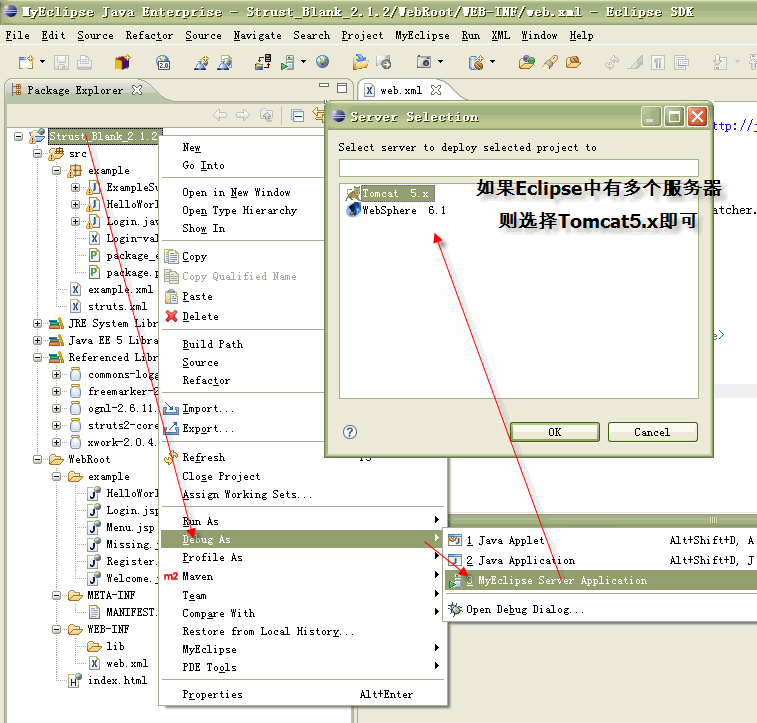Viewport: 757px width, 723px height.
Task: Close the web.xml editor tab
Action: 436,90
